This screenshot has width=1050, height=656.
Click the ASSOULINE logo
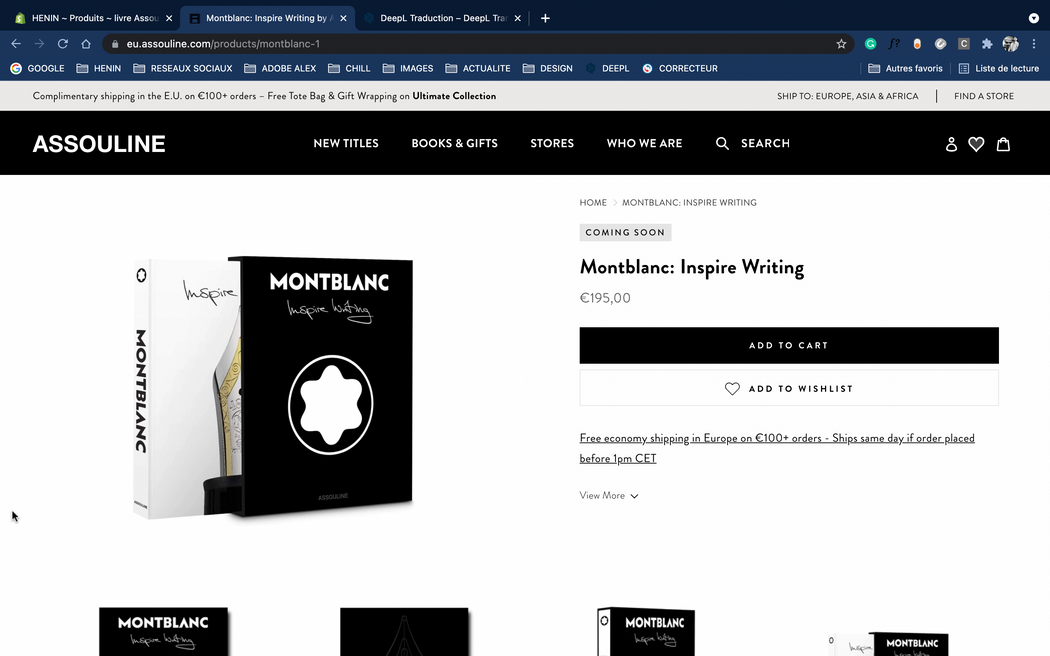pos(99,143)
